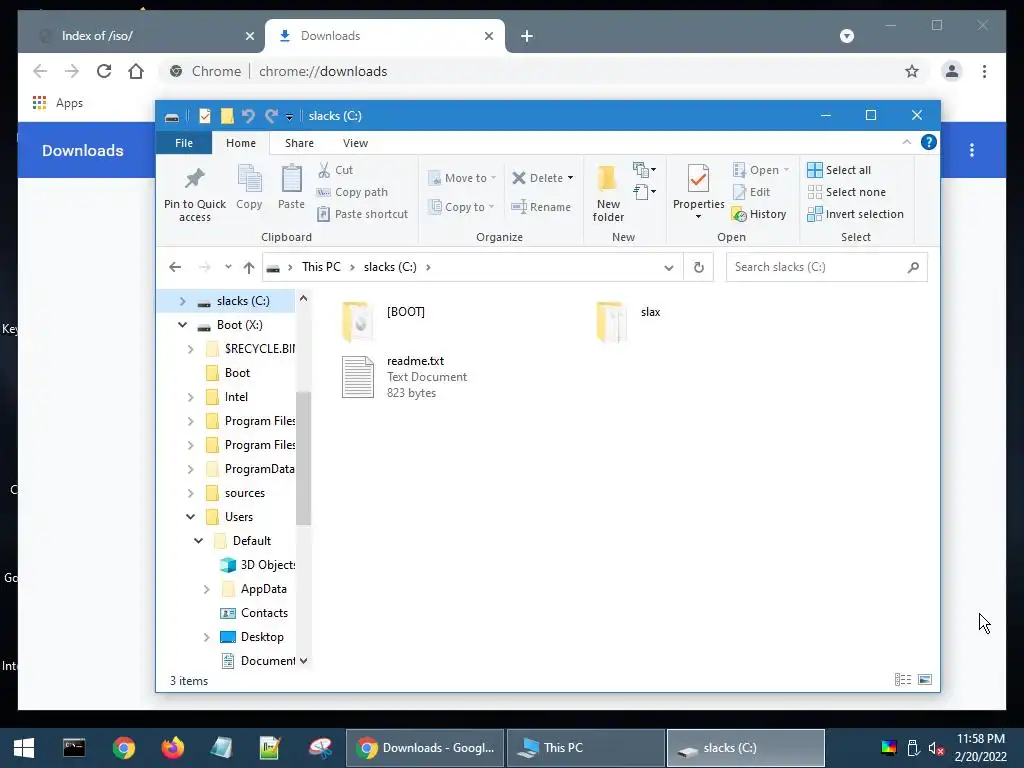
Task: Click Select all
Action: click(839, 170)
